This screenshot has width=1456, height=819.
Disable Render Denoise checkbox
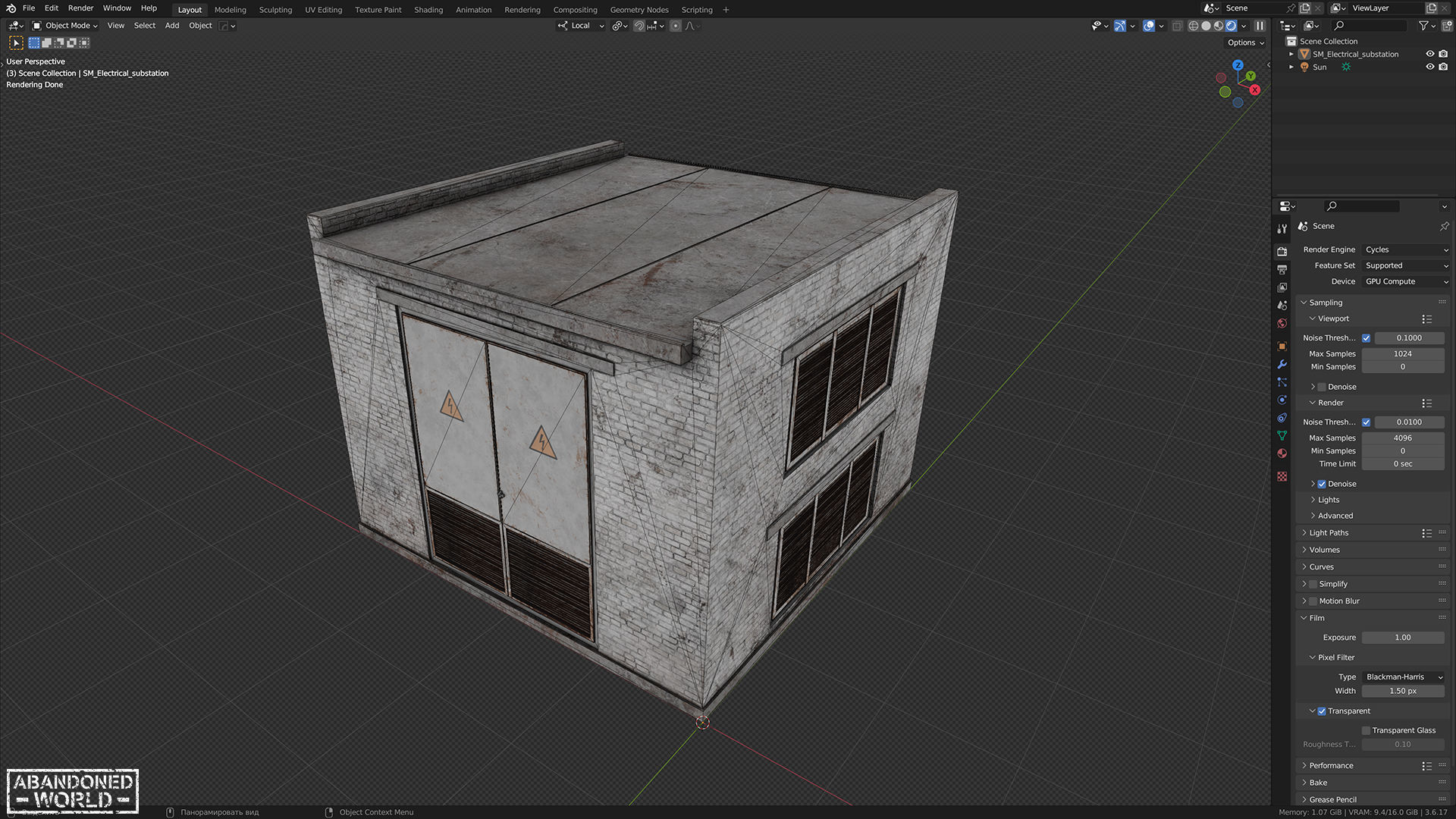pos(1322,484)
